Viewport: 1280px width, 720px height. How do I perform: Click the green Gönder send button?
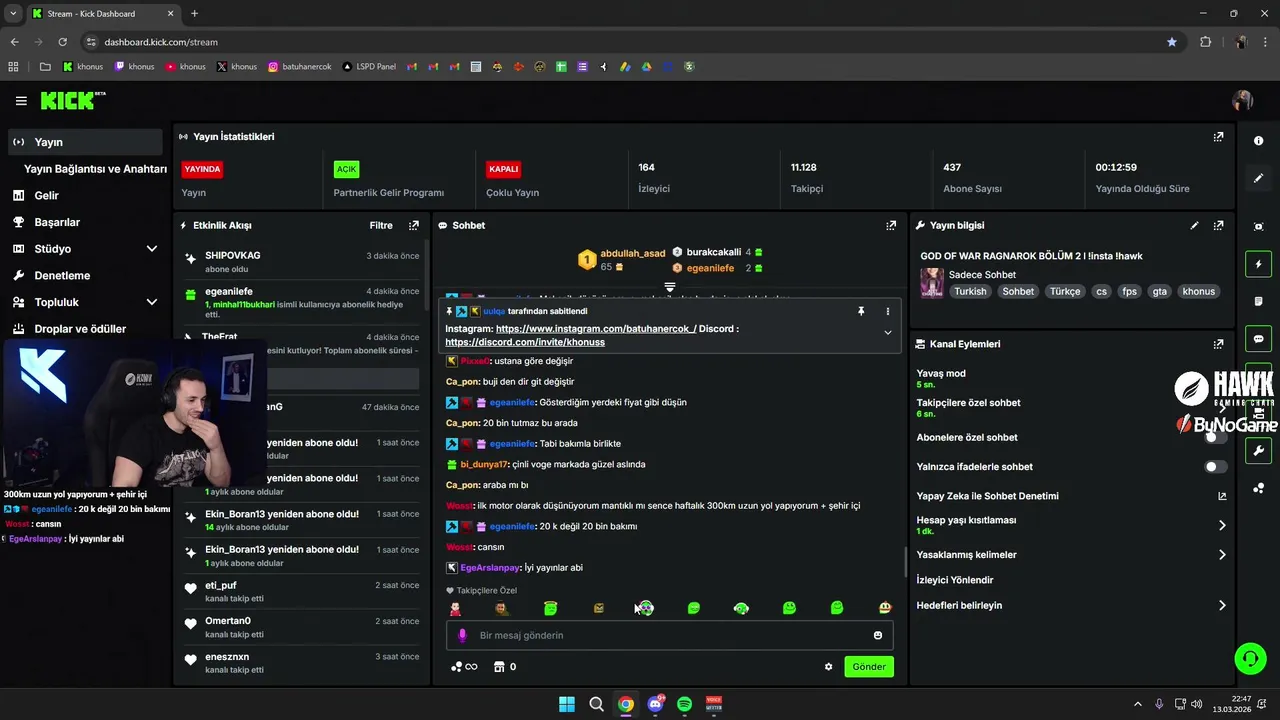click(869, 667)
